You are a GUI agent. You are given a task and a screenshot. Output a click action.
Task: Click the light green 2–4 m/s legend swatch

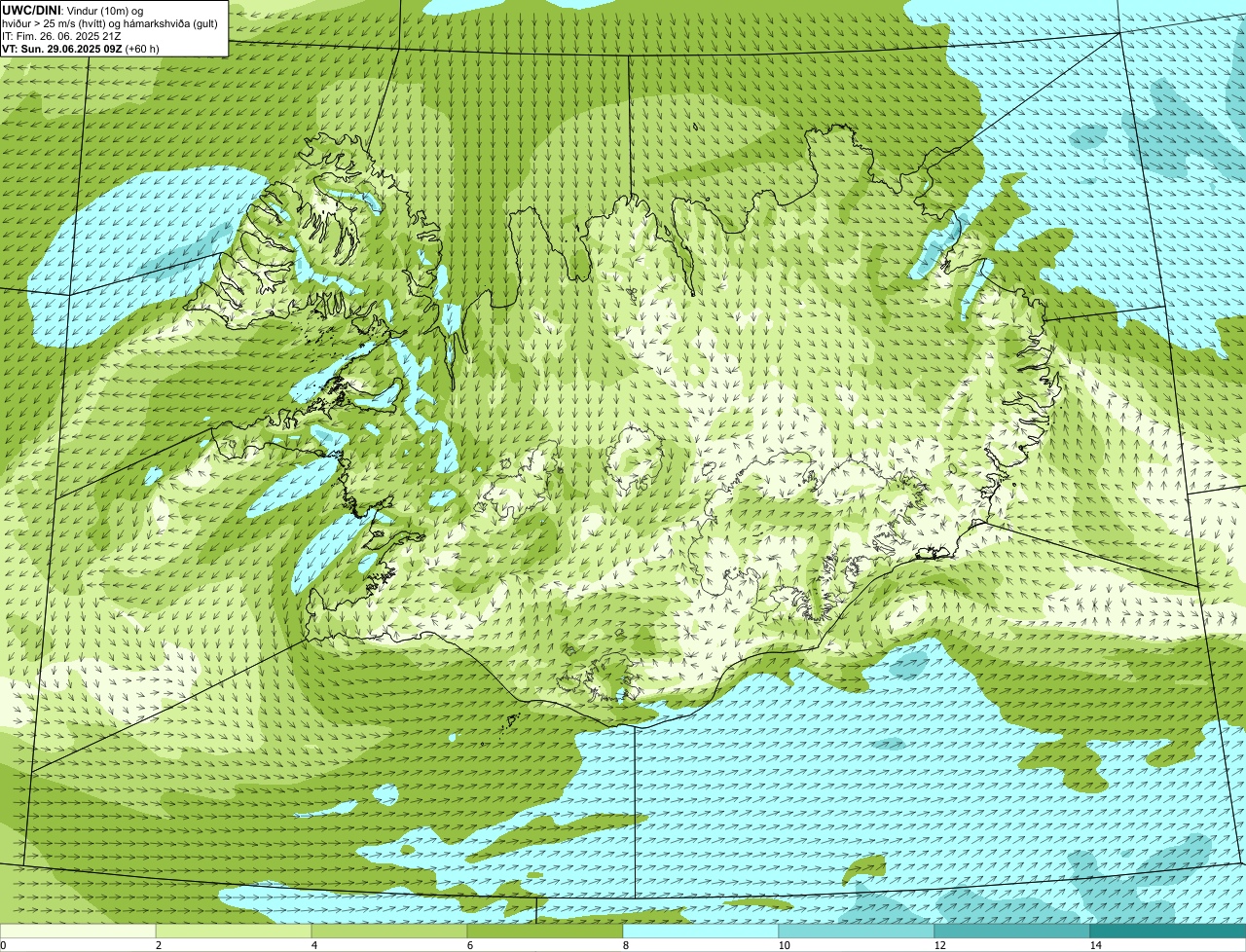[x=234, y=931]
